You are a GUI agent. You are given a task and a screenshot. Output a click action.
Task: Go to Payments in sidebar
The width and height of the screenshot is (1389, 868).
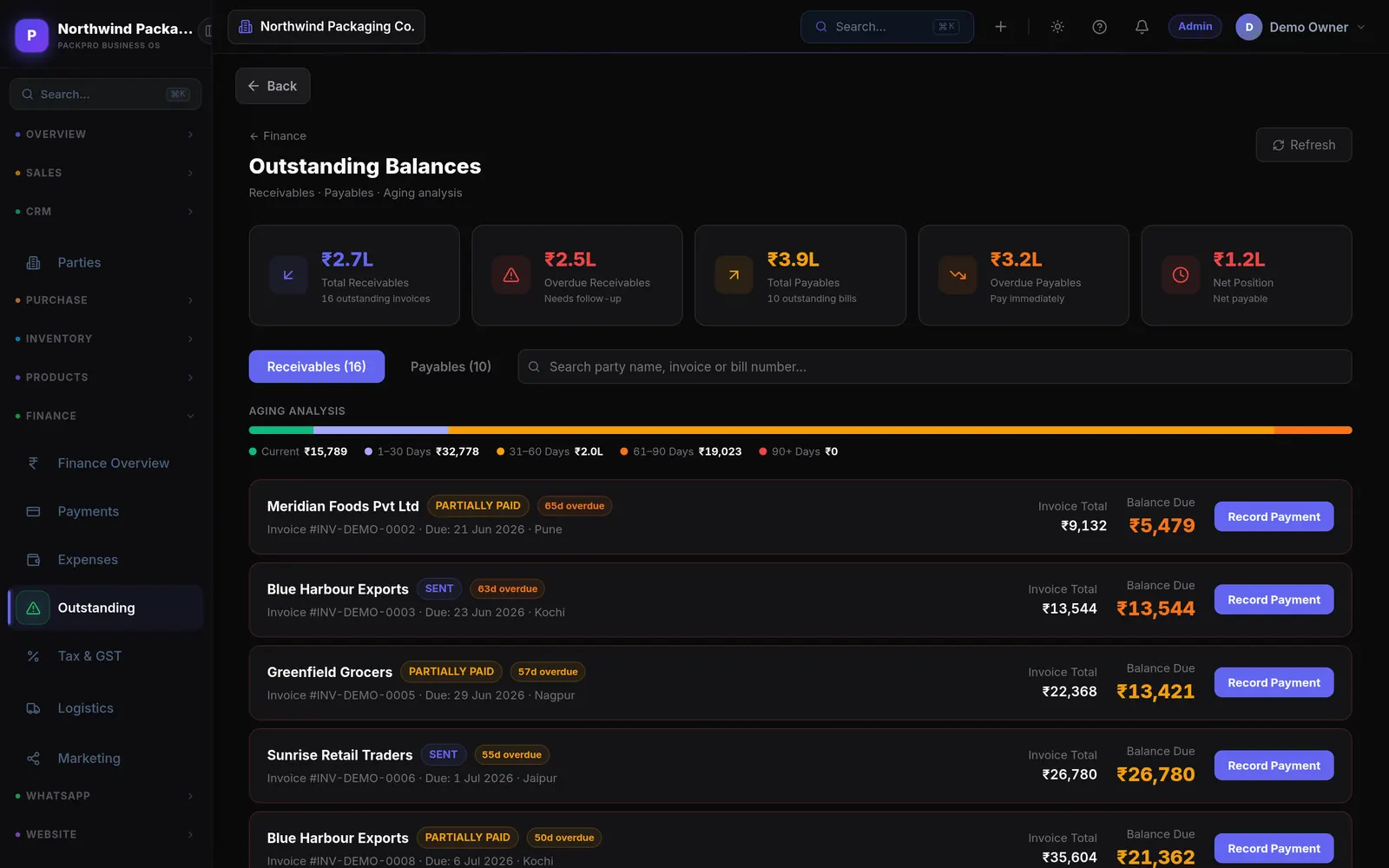(105, 512)
